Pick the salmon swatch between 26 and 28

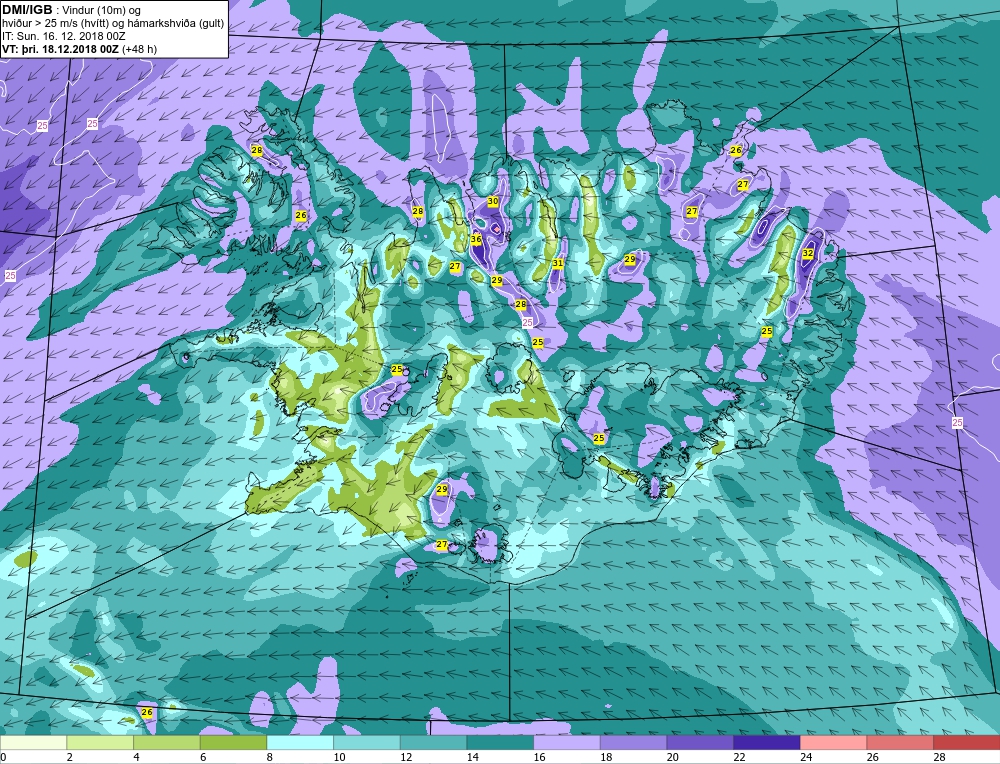900,742
